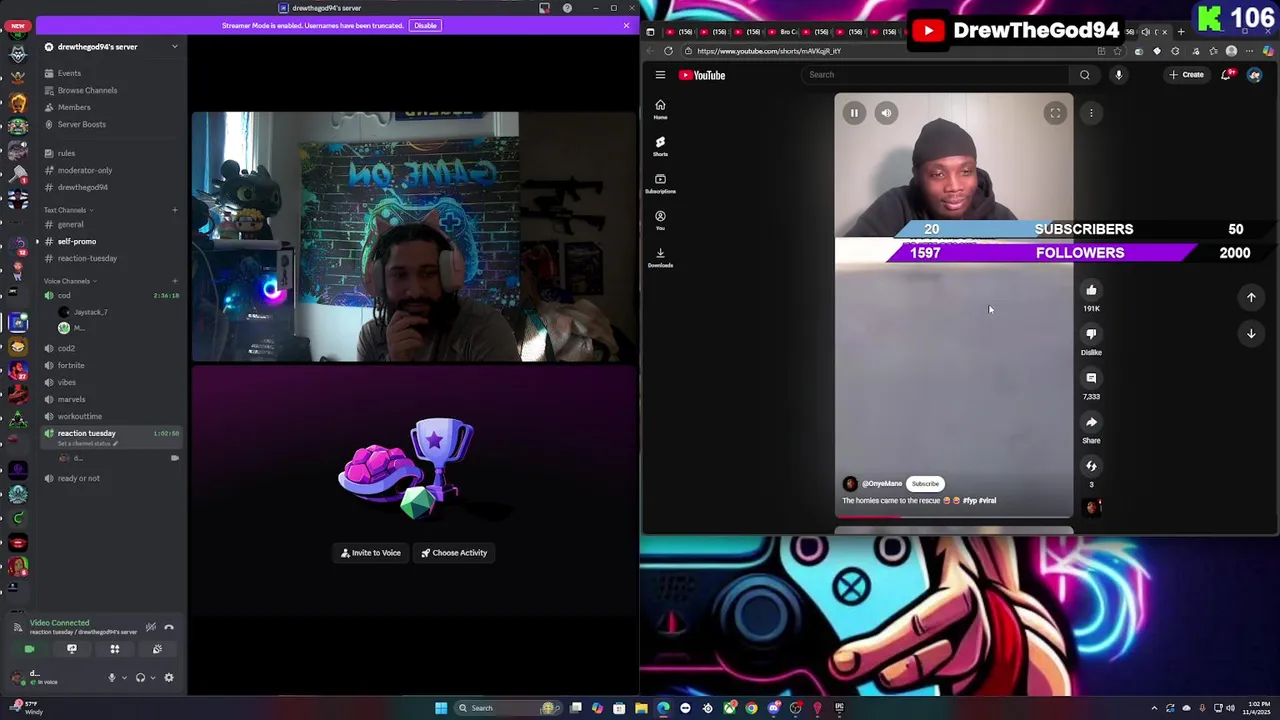Open You in YouTube sidebar
The height and width of the screenshot is (720, 1280).
point(660,220)
